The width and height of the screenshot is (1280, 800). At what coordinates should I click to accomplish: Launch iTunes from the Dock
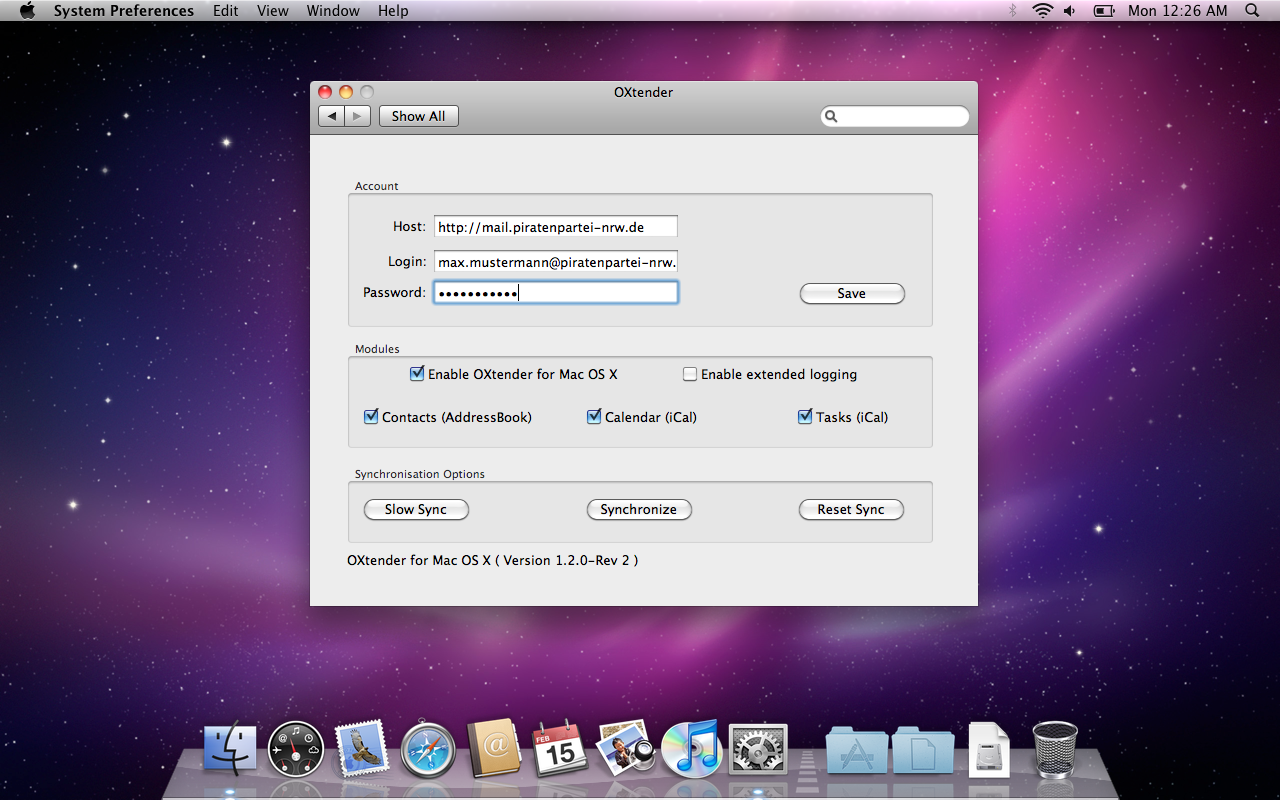[x=691, y=750]
